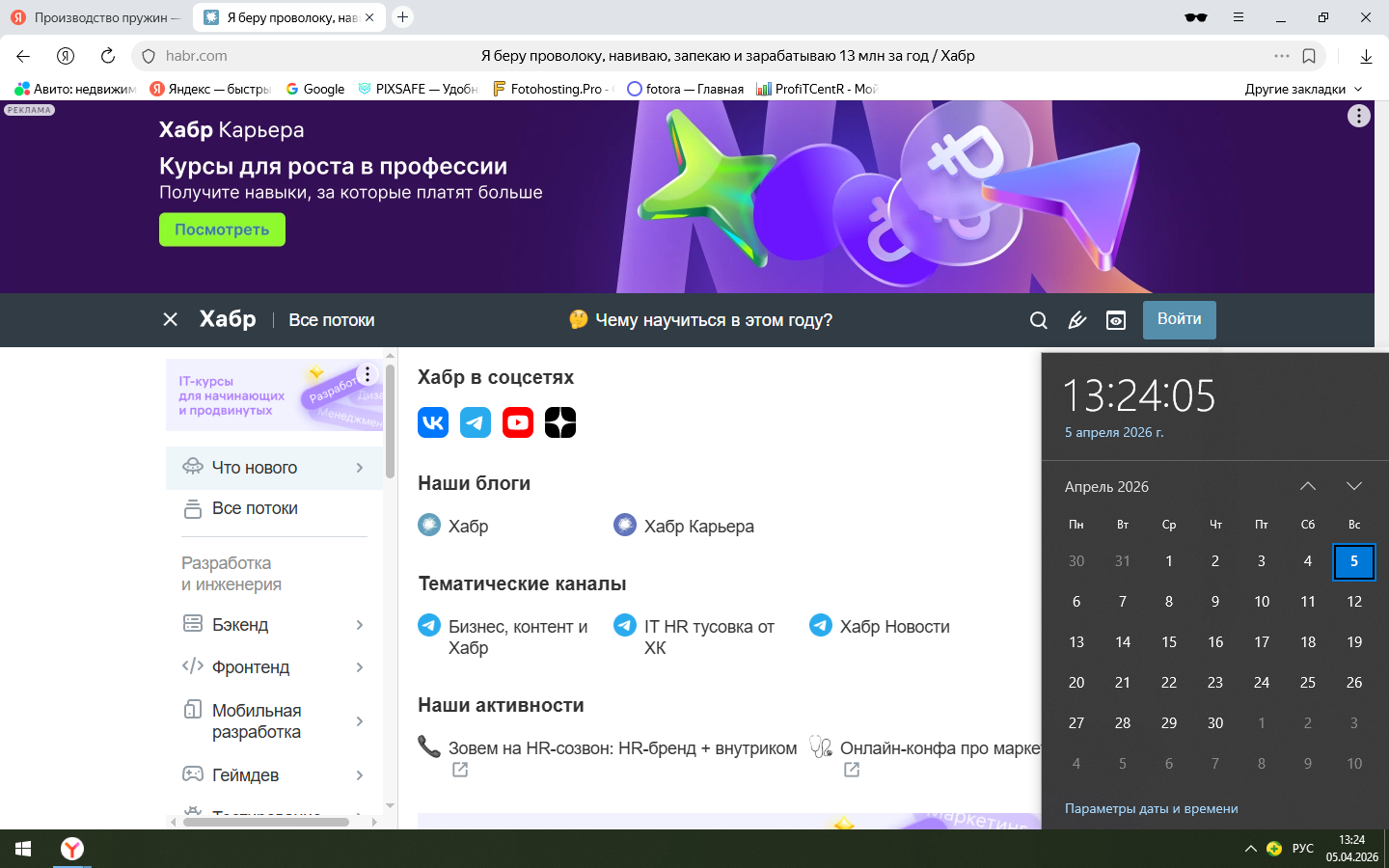Open the Google bookmark

(315, 89)
